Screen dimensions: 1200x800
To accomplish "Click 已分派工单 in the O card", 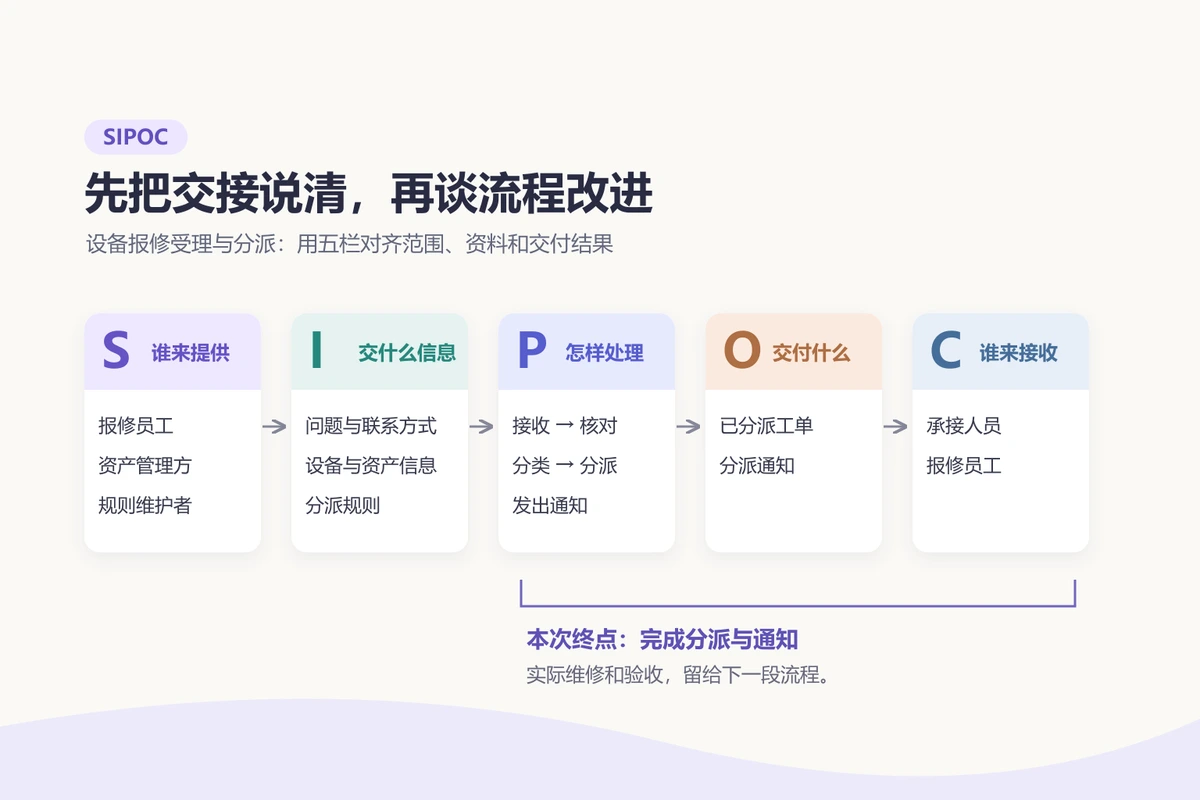I will click(766, 426).
